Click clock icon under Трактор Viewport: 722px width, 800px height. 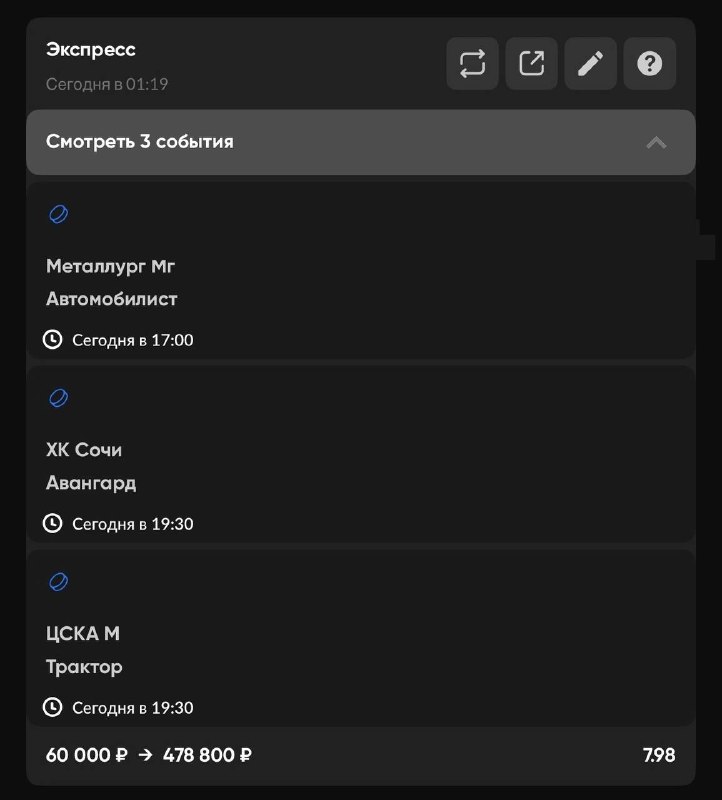(x=53, y=707)
